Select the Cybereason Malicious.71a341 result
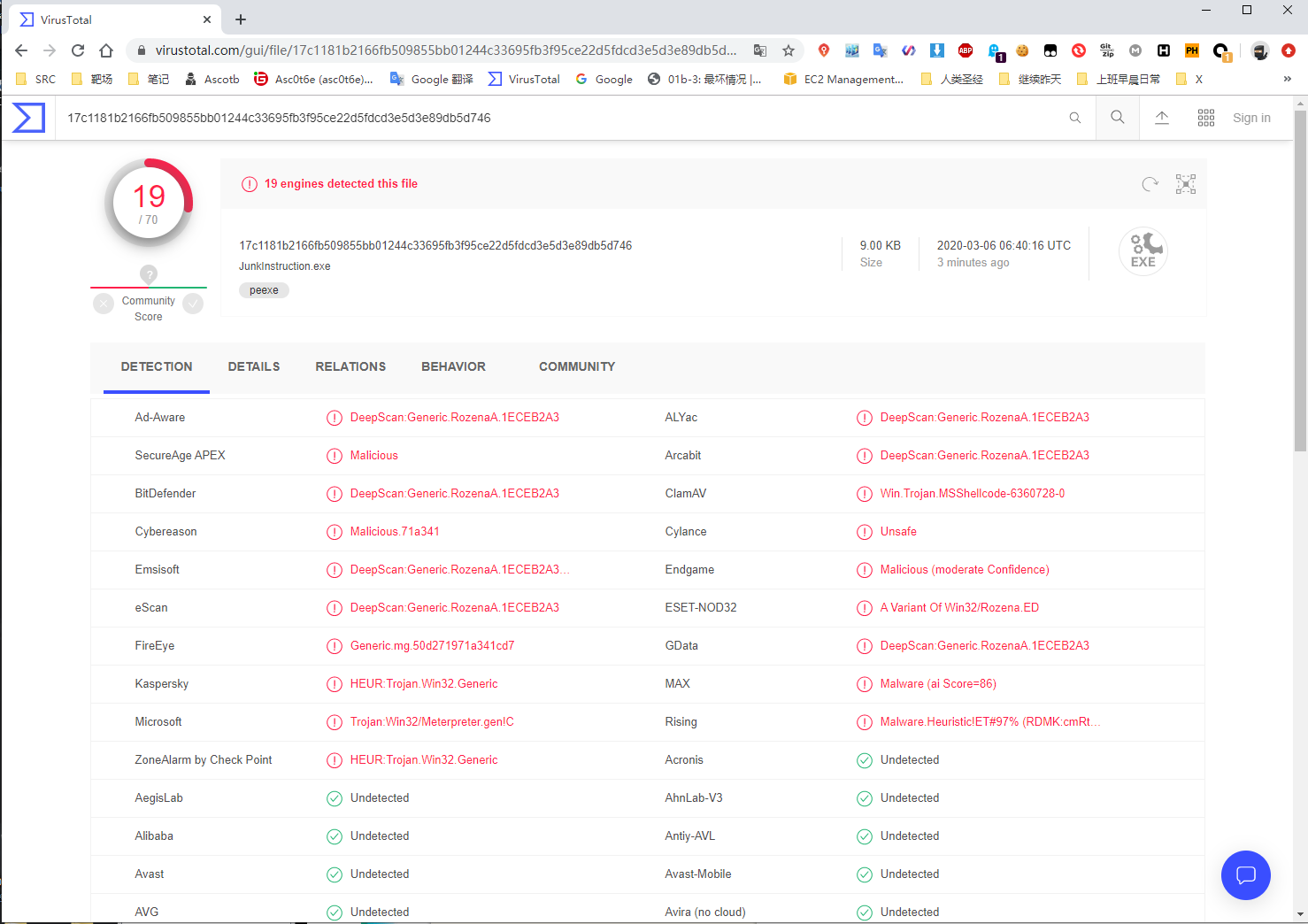Screen dimensions: 1308x924 pyautogui.click(x=395, y=532)
